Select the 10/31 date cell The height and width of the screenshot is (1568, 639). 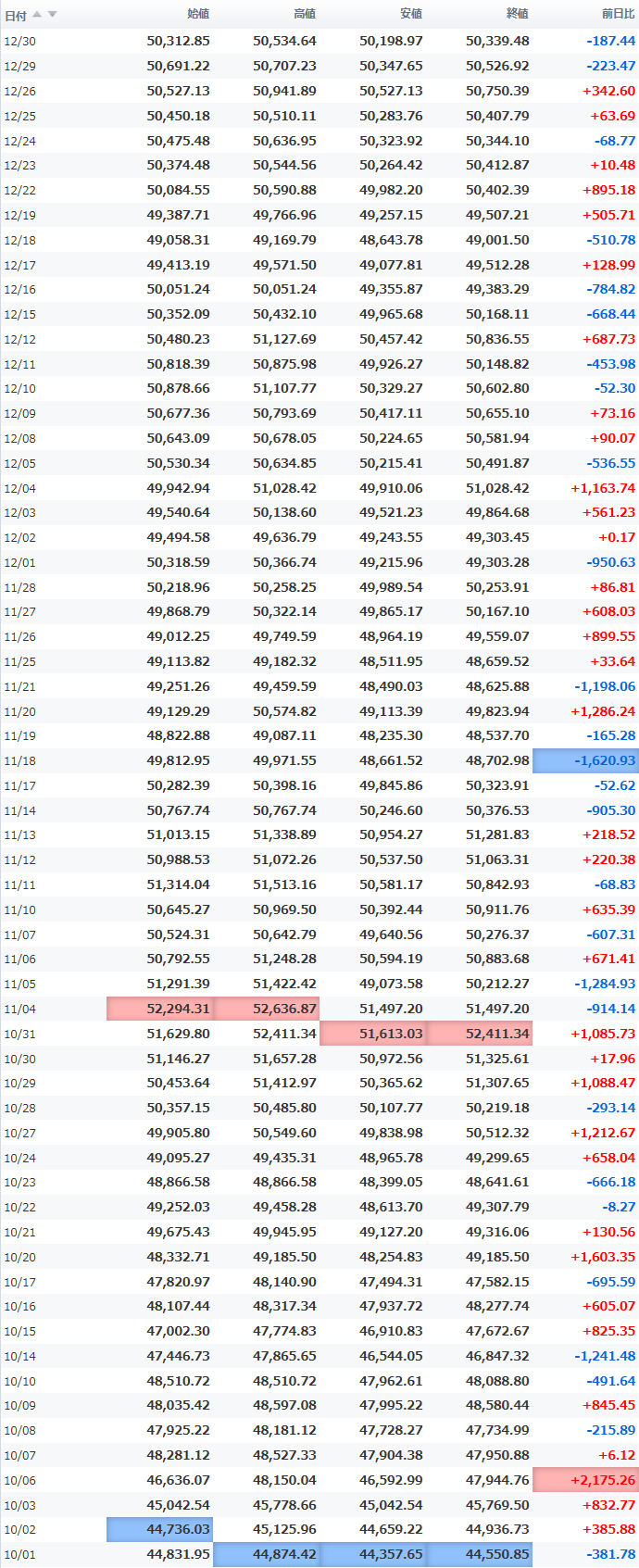(20, 1035)
